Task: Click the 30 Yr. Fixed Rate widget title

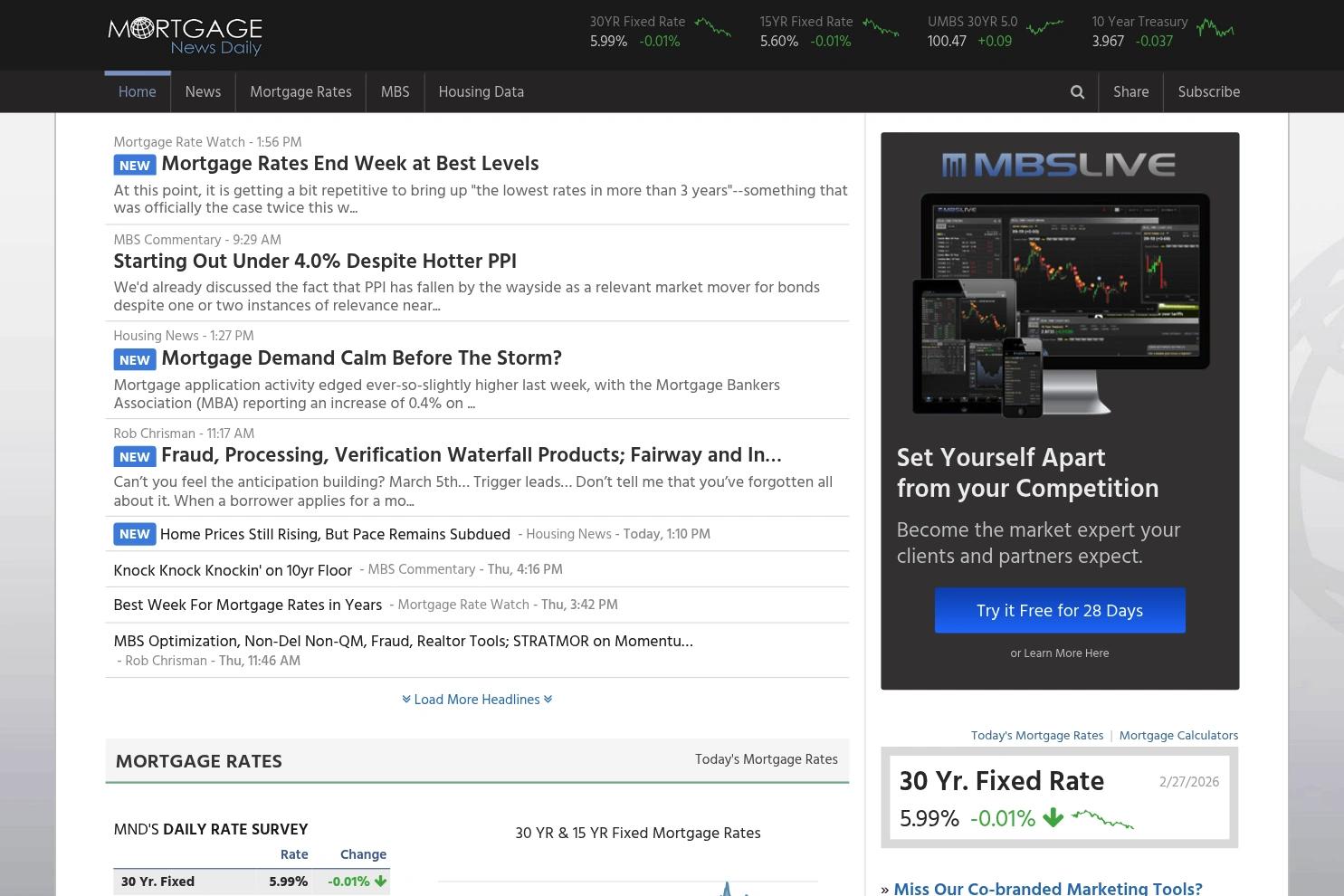Action: (x=1002, y=781)
